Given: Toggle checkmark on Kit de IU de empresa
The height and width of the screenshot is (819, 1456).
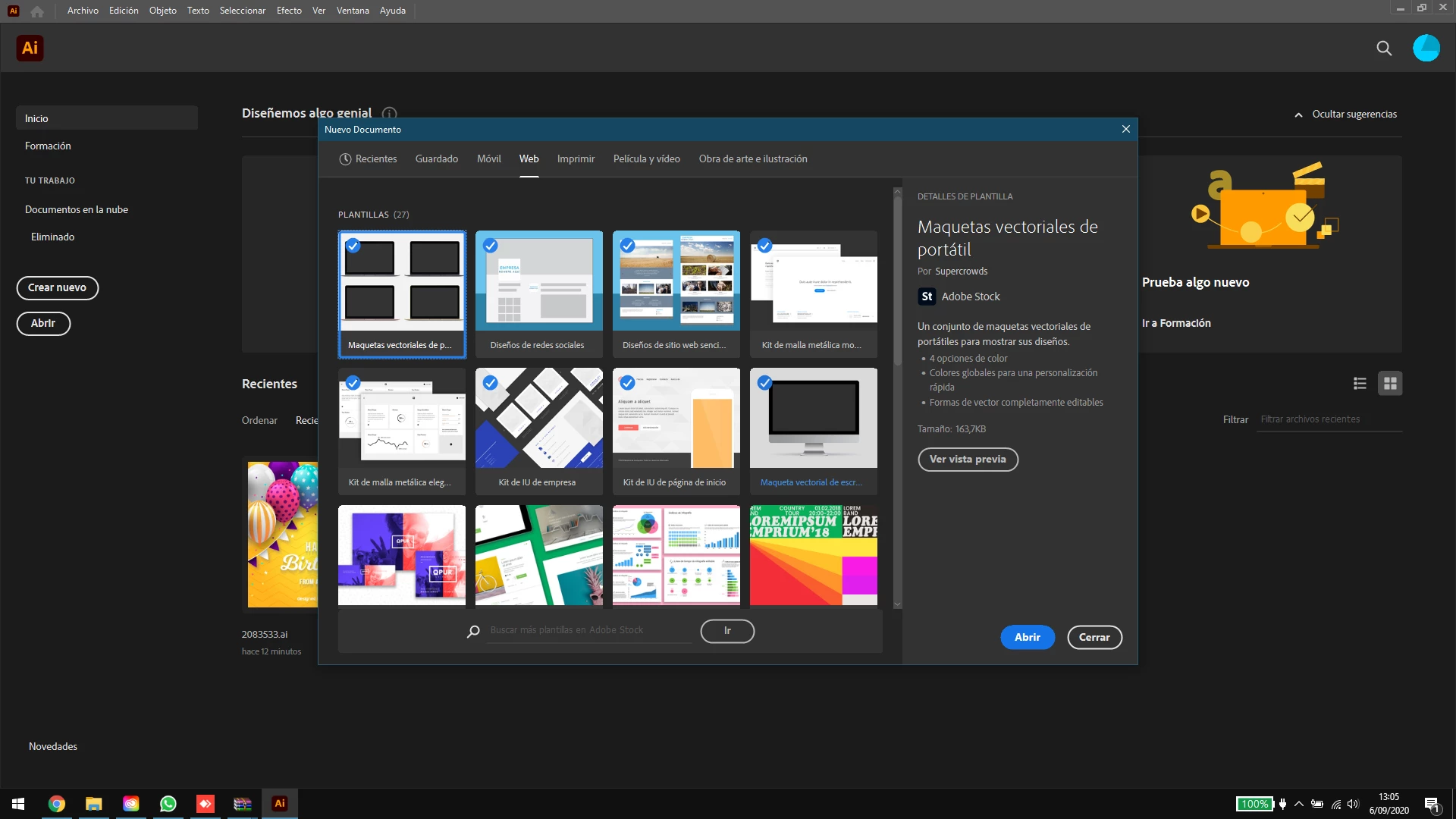Looking at the screenshot, I should [491, 383].
